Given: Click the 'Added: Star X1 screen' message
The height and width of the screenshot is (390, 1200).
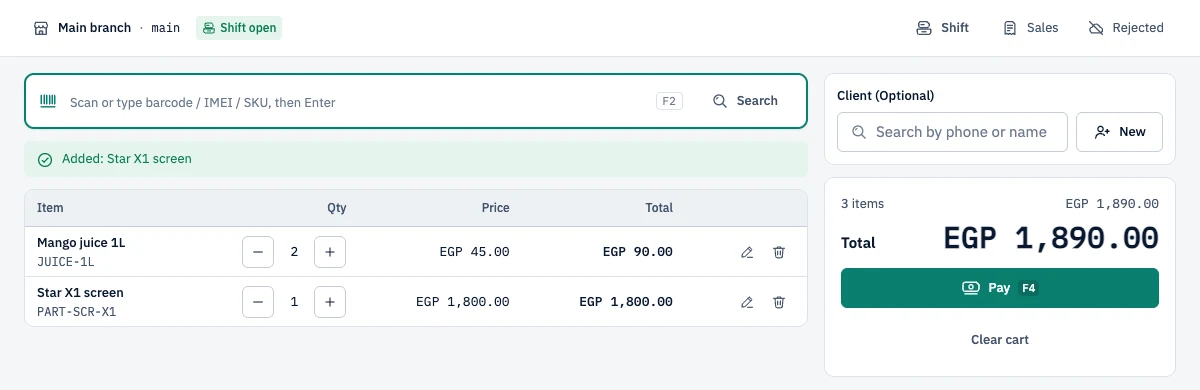Looking at the screenshot, I should pos(127,159).
